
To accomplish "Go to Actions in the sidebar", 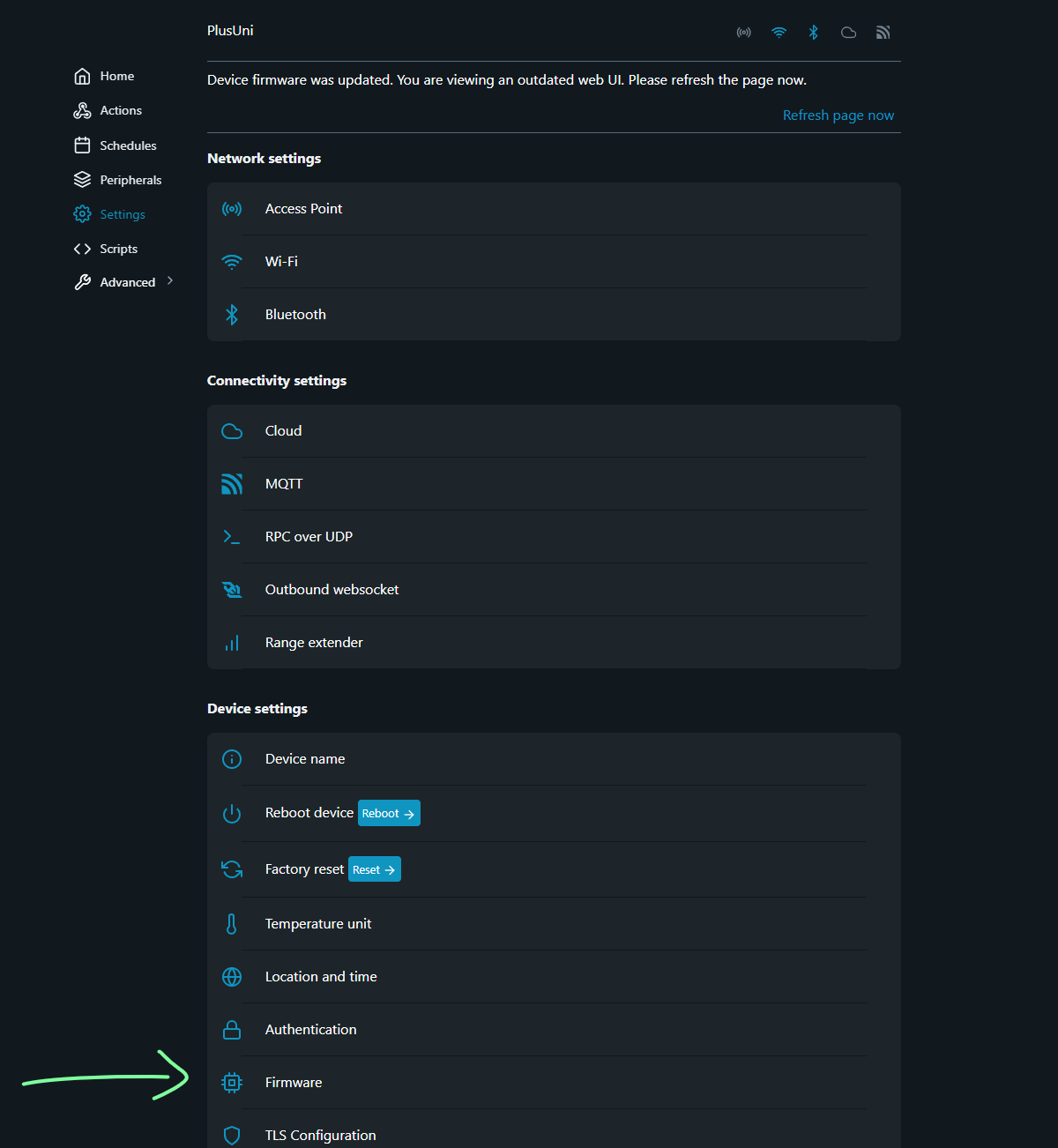I will point(120,110).
